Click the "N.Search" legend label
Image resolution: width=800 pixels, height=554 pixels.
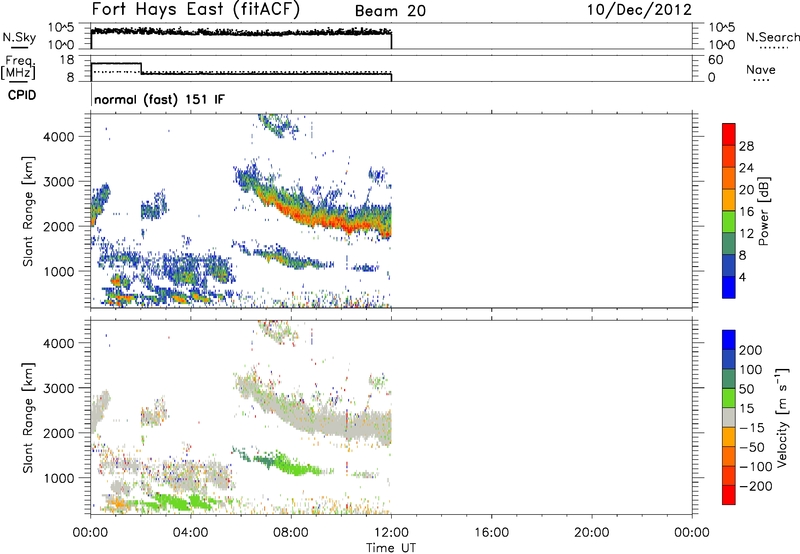coord(773,37)
